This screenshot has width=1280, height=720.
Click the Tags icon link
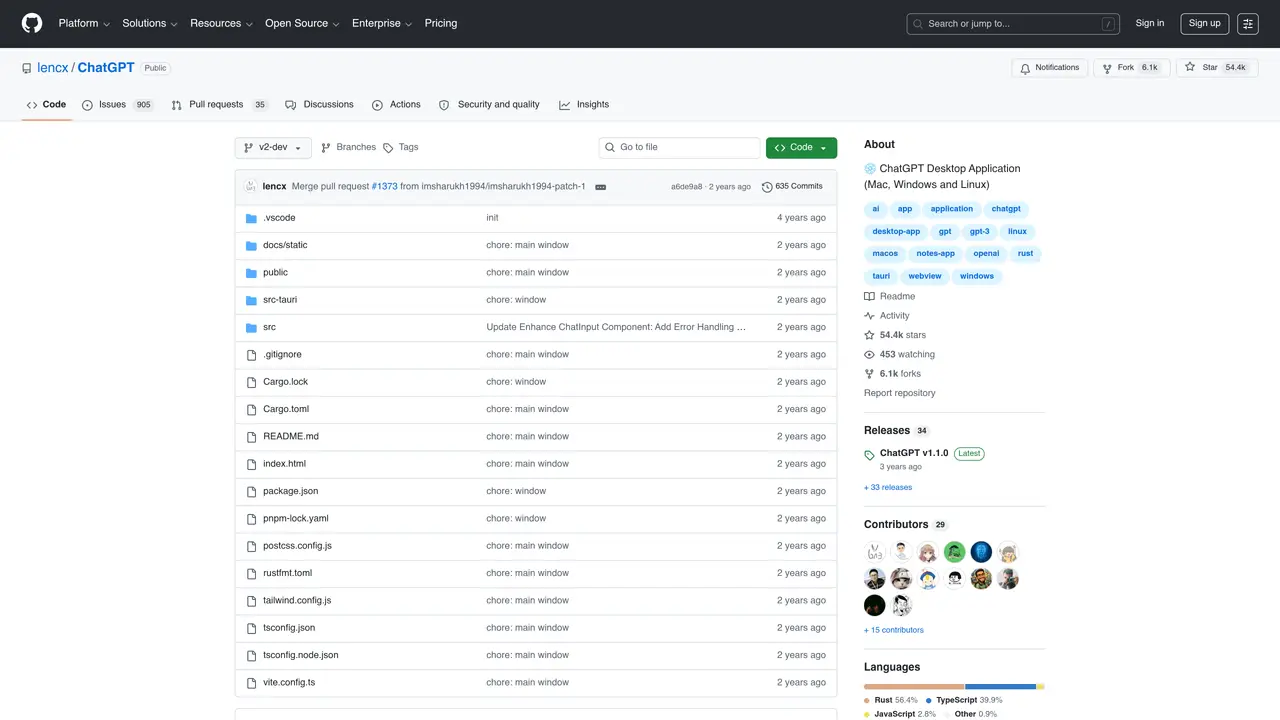click(x=401, y=147)
